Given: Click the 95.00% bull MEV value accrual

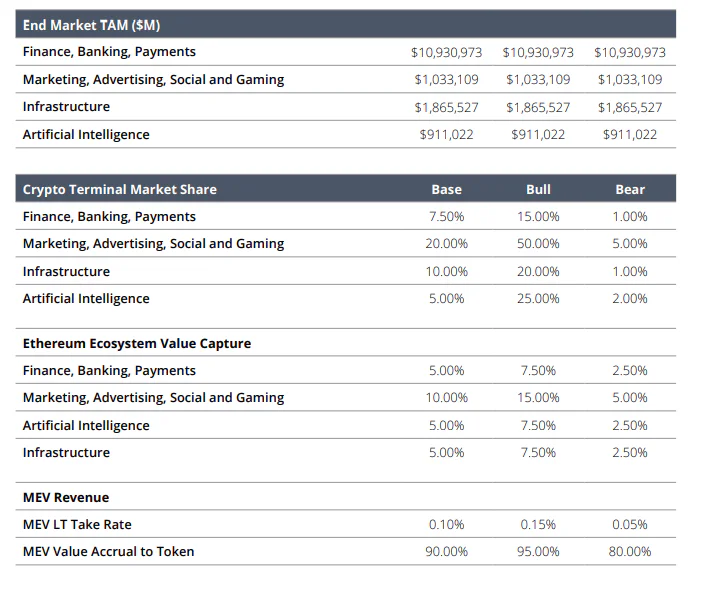Looking at the screenshot, I should click(538, 551).
